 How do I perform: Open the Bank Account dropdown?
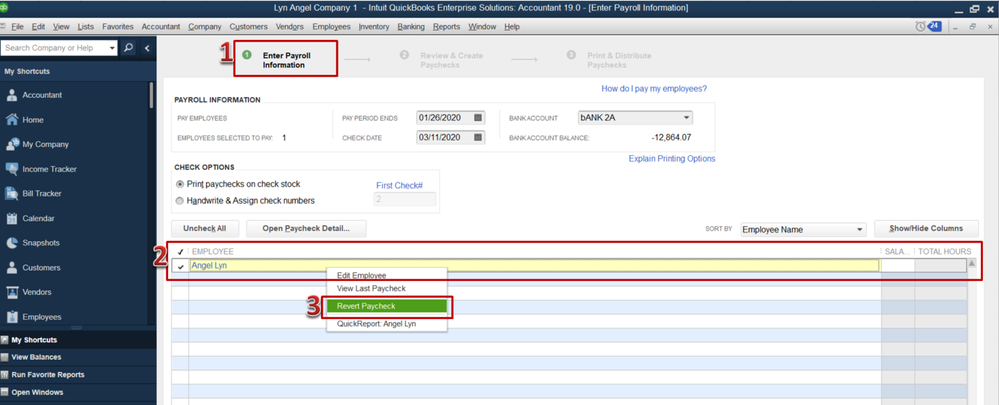click(x=686, y=118)
